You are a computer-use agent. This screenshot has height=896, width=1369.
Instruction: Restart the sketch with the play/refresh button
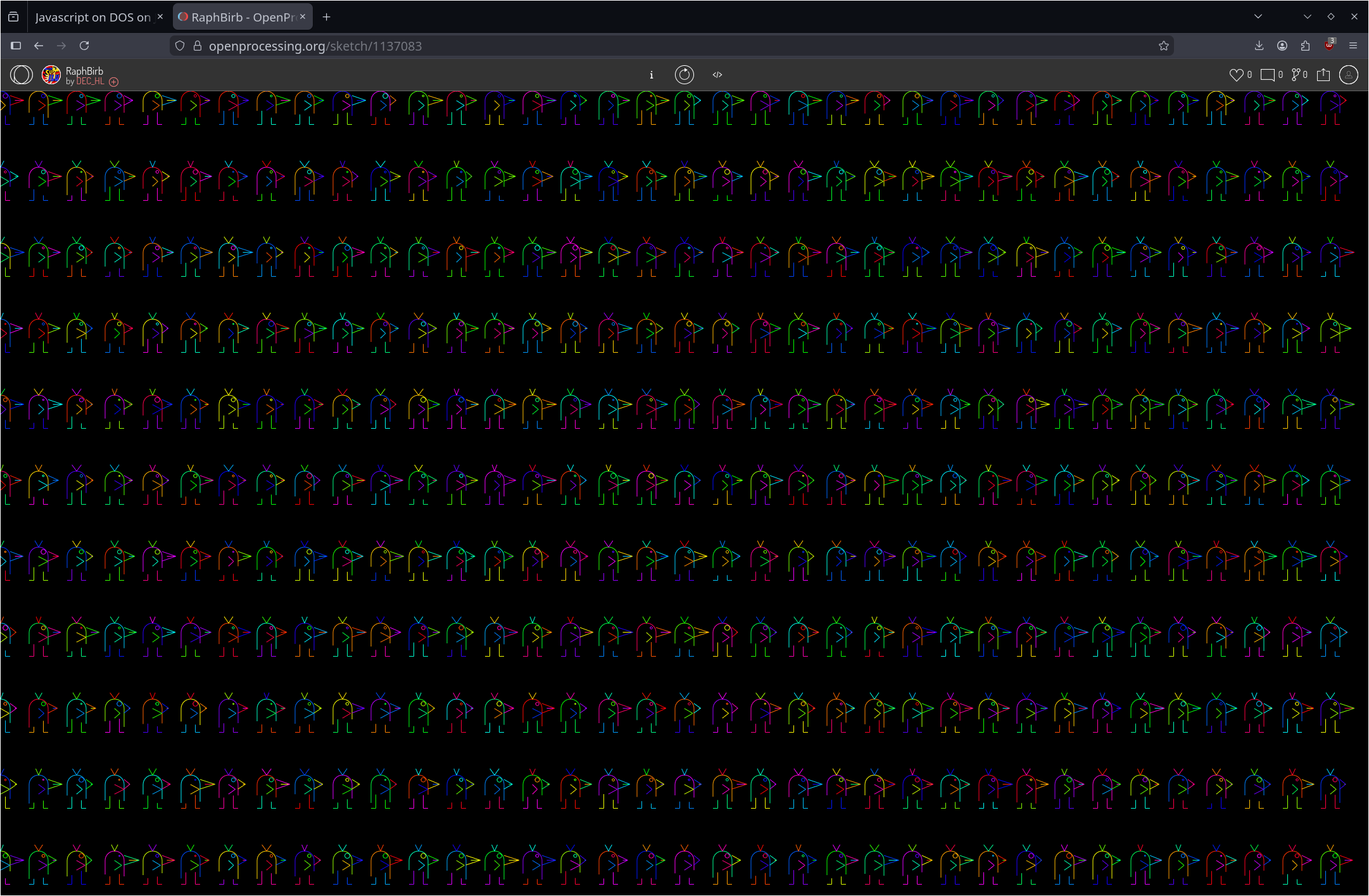[684, 75]
